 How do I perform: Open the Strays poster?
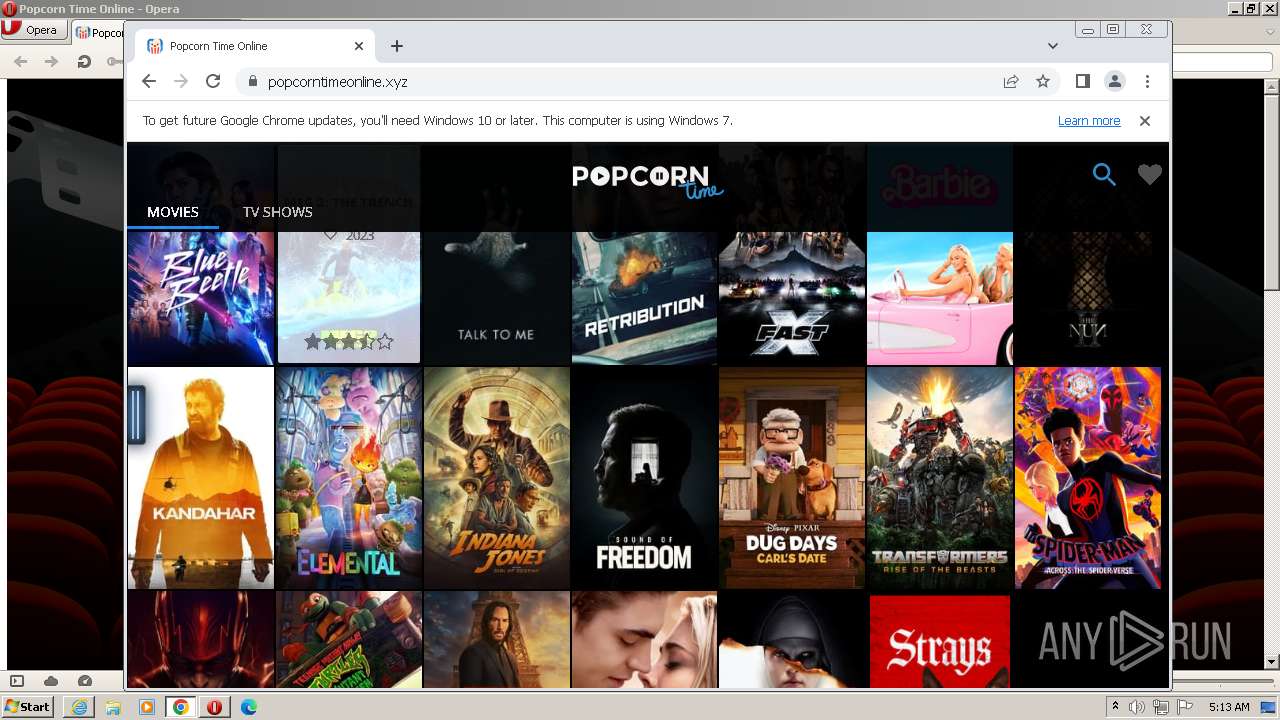click(x=940, y=639)
